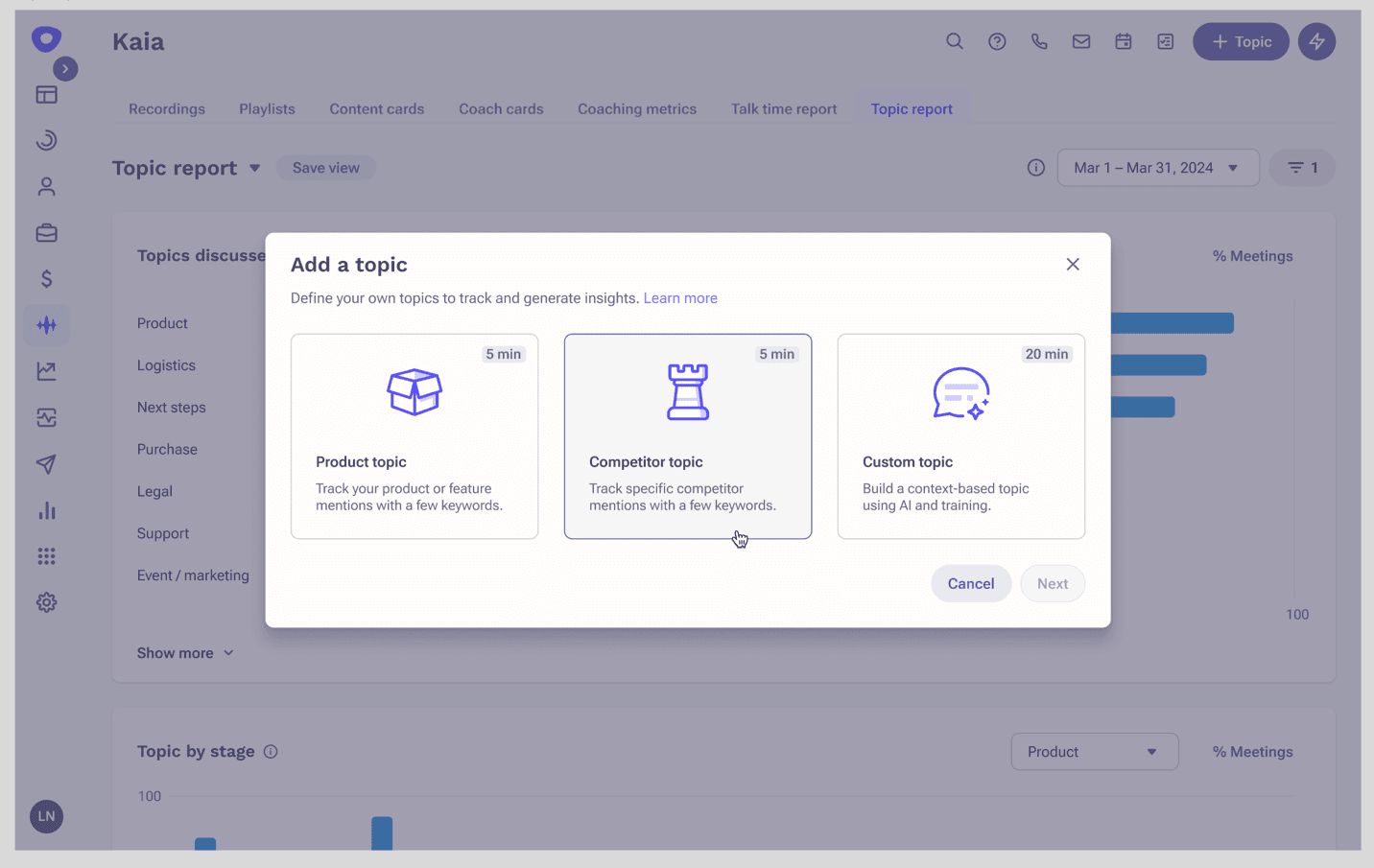Click the Cancel button
1374x868 pixels.
[x=970, y=583]
